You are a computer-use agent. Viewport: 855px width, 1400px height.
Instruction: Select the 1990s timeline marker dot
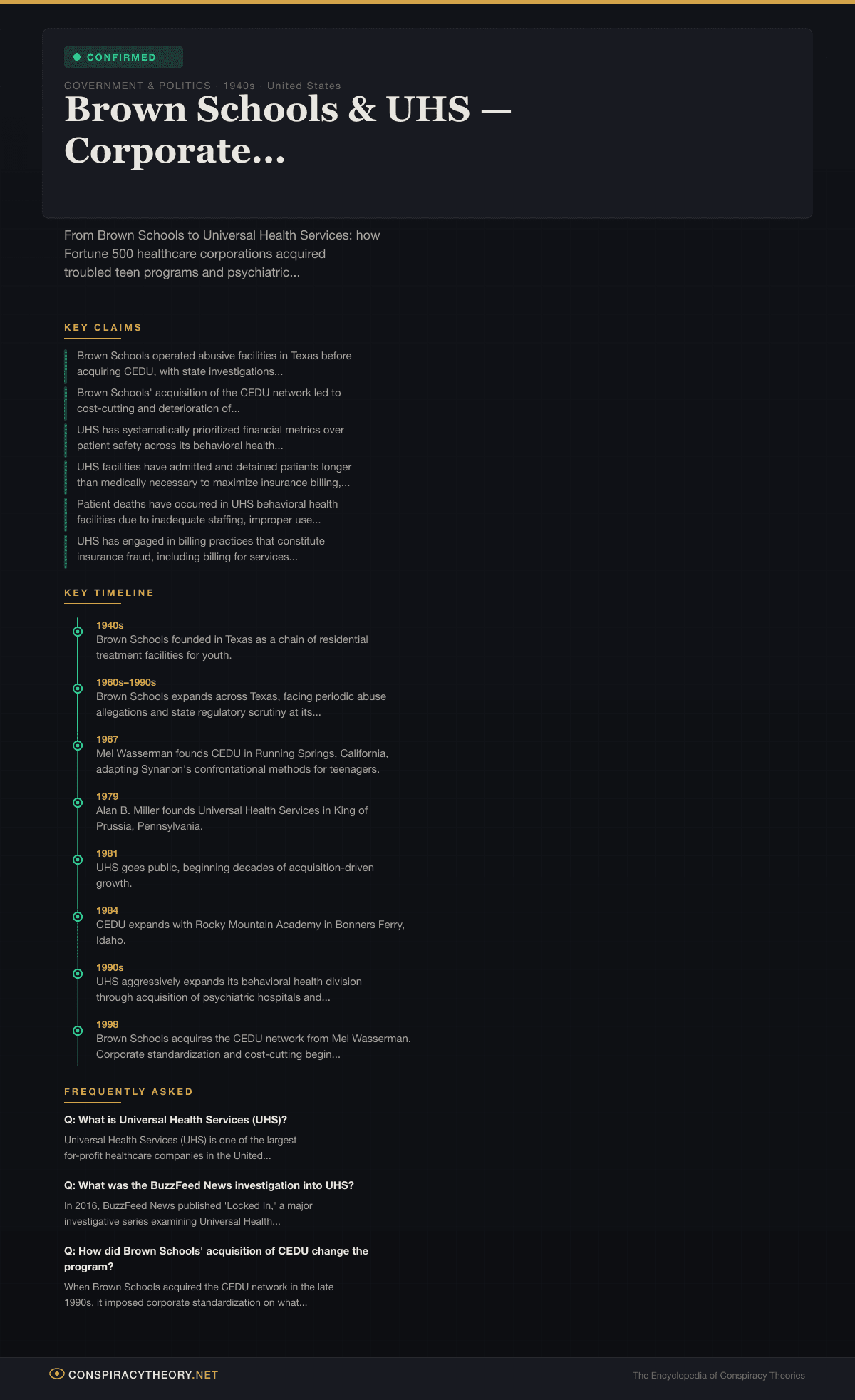[78, 974]
